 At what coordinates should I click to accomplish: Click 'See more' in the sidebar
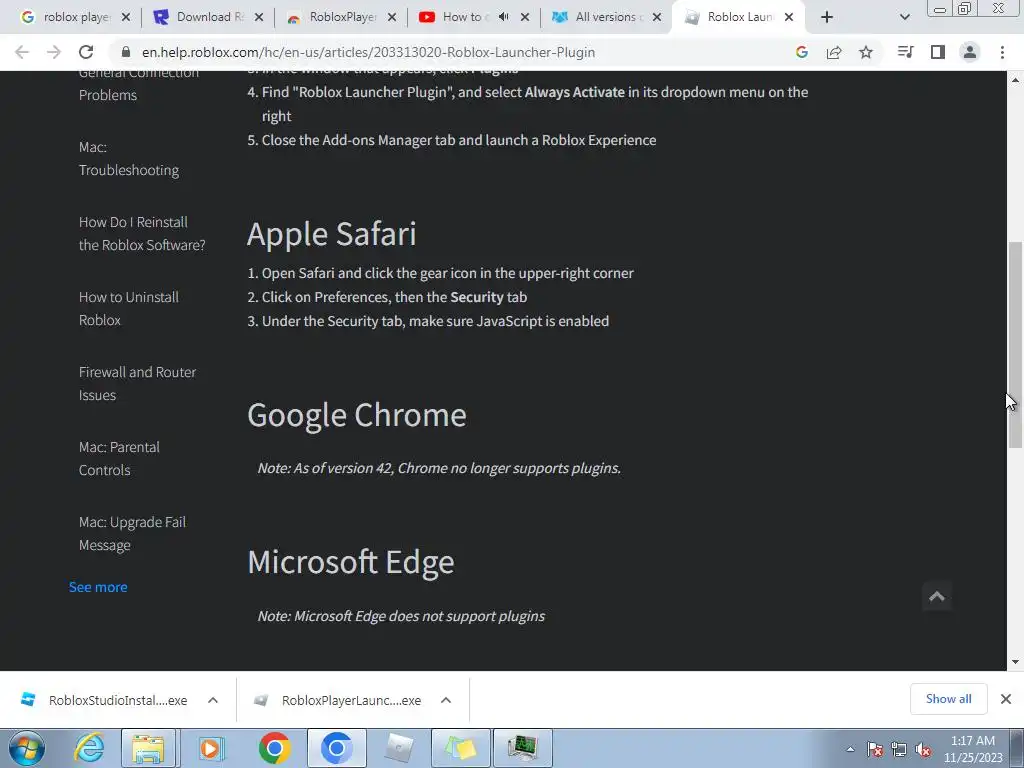(x=98, y=587)
